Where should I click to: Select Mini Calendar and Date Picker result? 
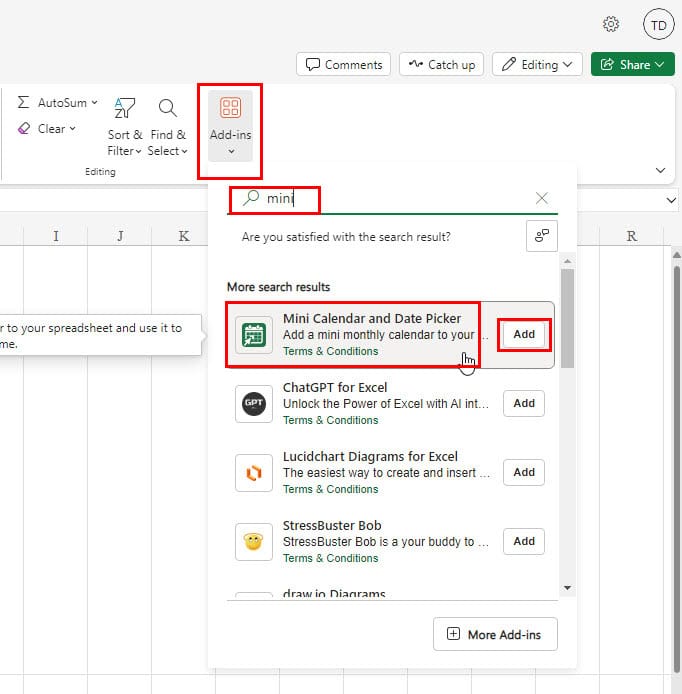[390, 335]
